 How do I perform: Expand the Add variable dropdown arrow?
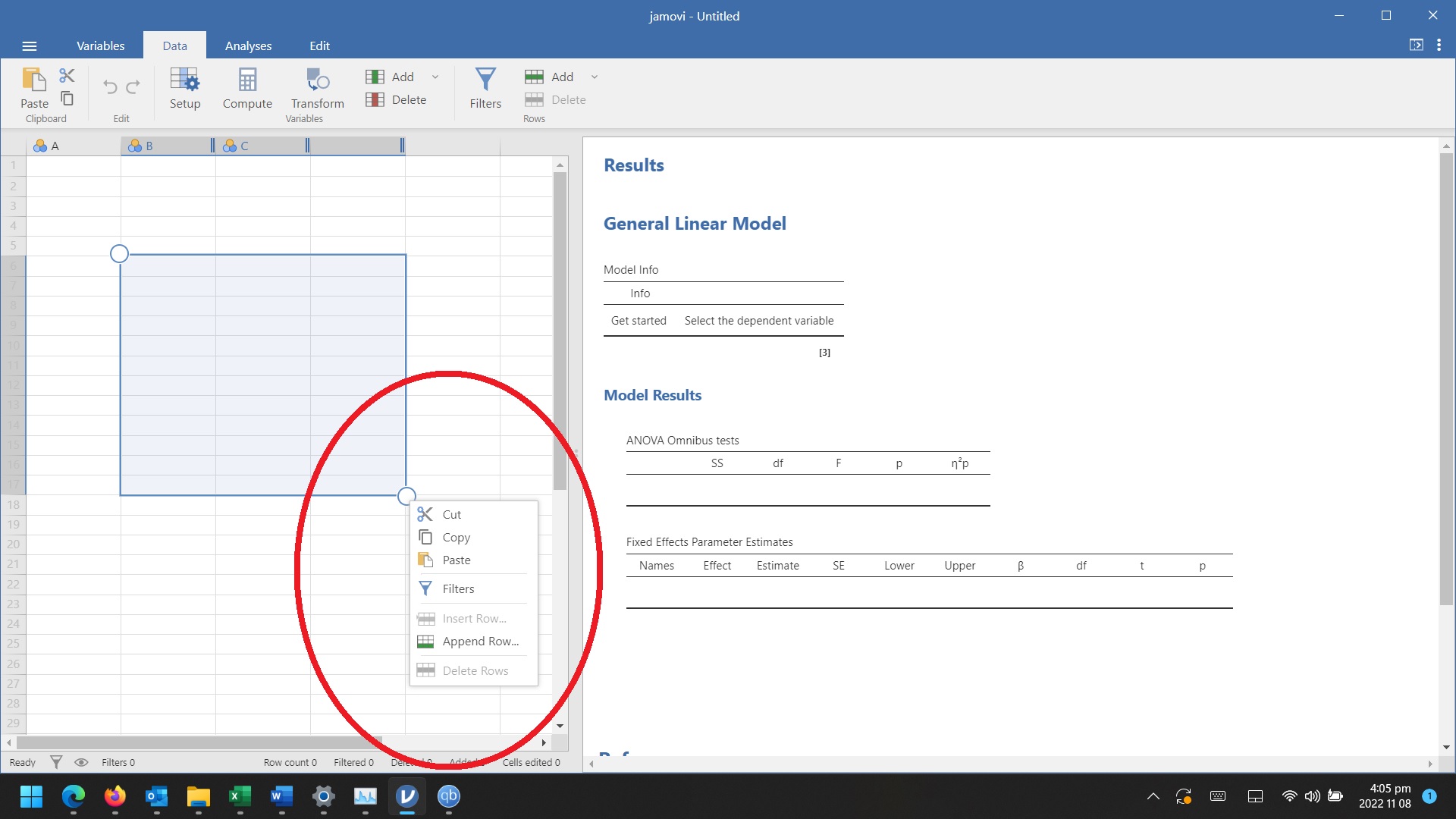coord(435,77)
